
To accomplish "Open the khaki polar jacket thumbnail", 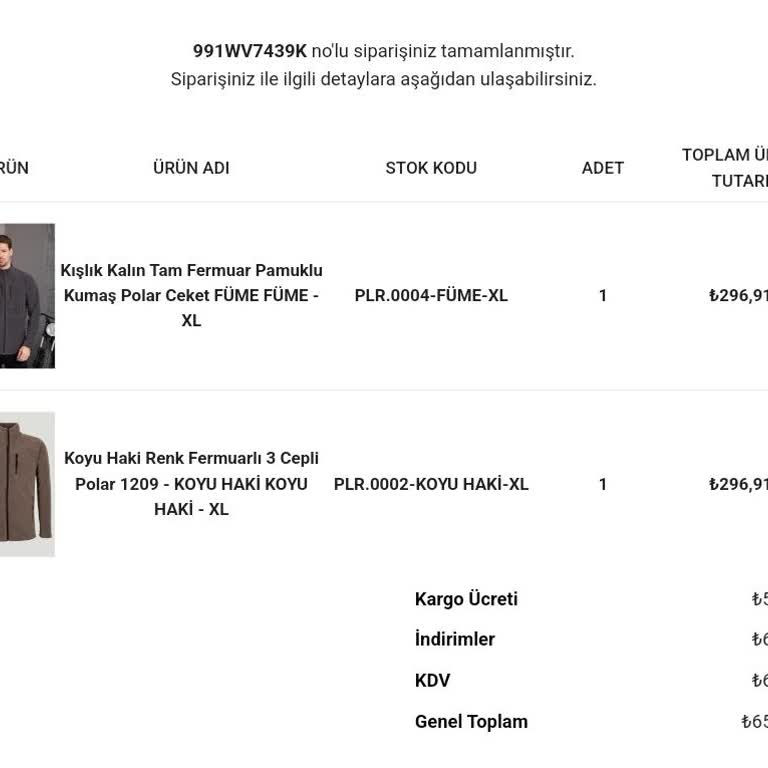I will click(x=26, y=484).
